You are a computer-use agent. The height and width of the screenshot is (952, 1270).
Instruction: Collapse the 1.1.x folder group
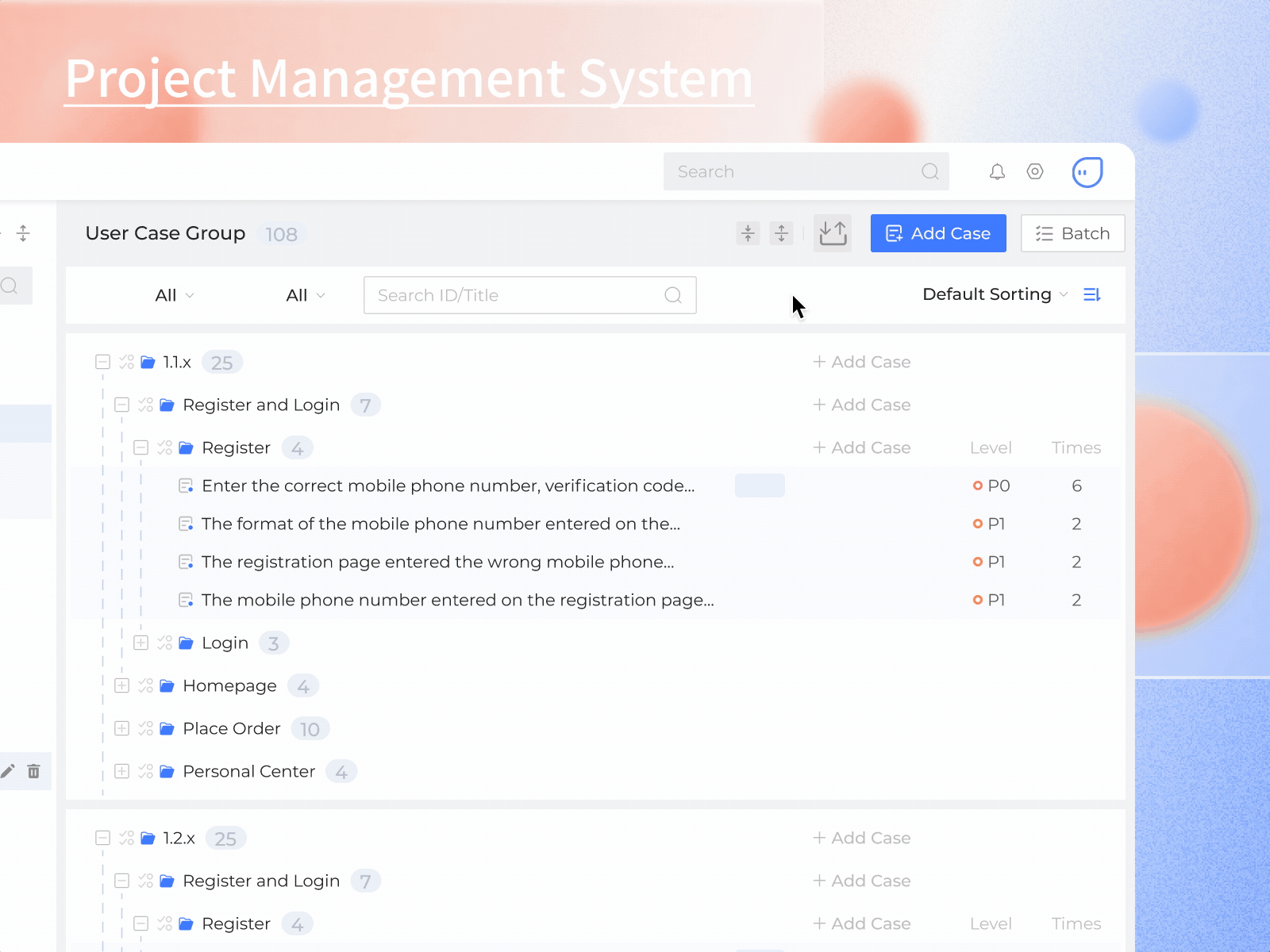(102, 363)
